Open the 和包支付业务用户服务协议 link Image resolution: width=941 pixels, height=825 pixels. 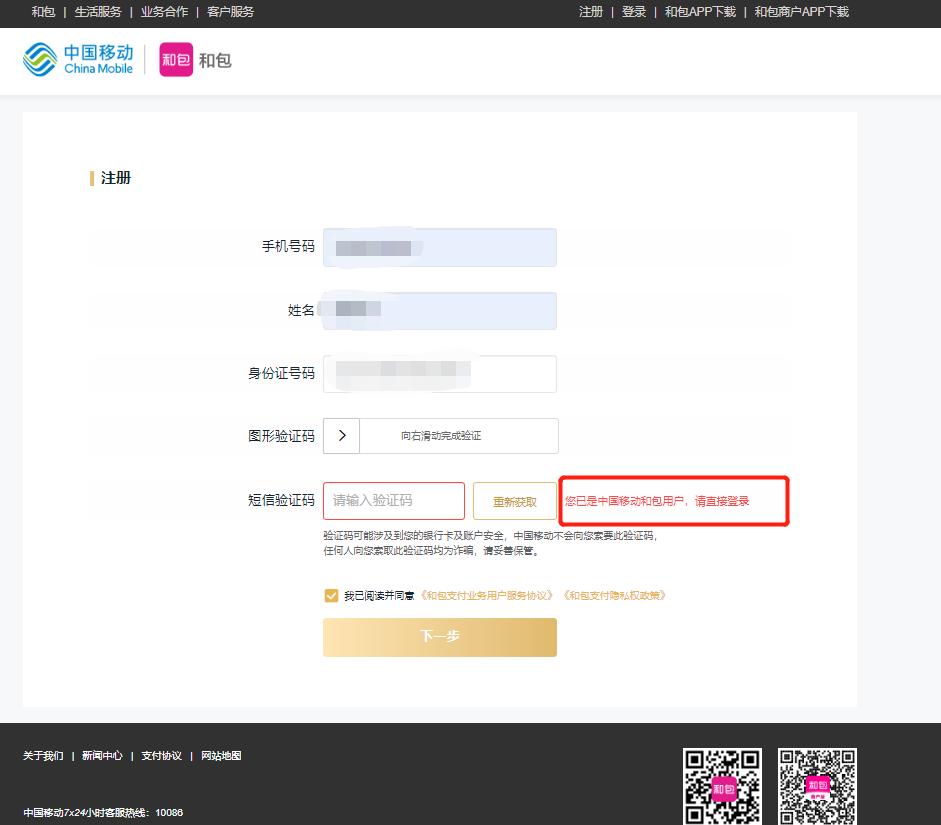[x=487, y=595]
